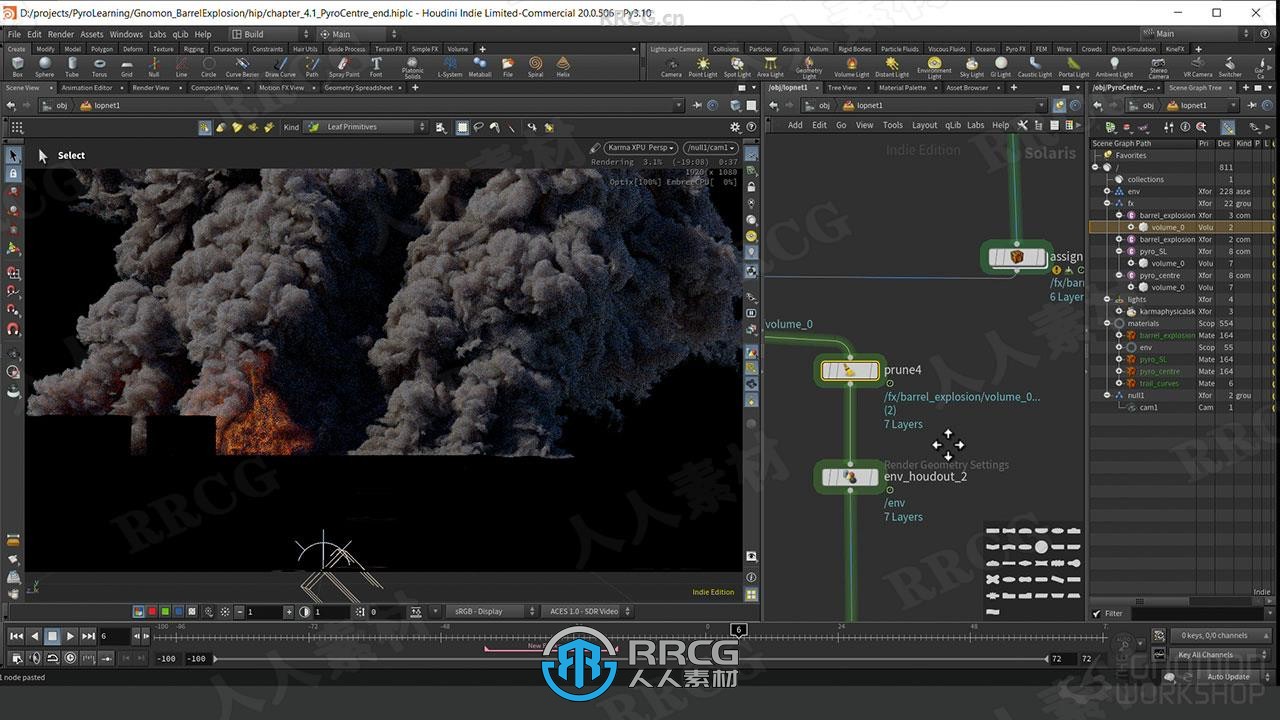Add a Camera from the shelf
This screenshot has width=1280, height=720.
coord(671,67)
